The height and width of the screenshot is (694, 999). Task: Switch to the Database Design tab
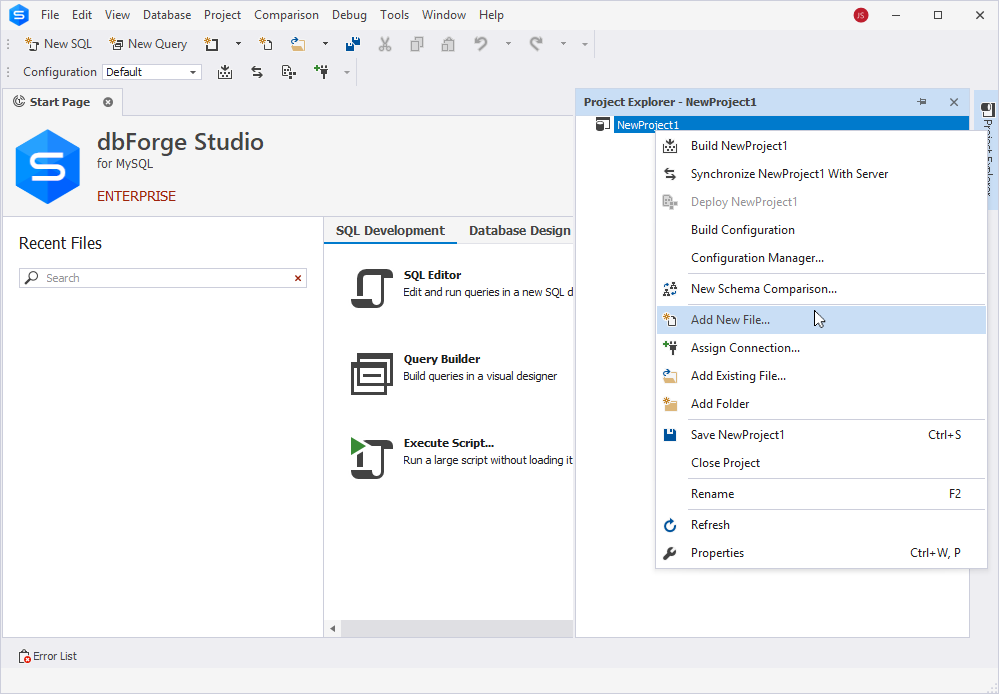coord(520,231)
